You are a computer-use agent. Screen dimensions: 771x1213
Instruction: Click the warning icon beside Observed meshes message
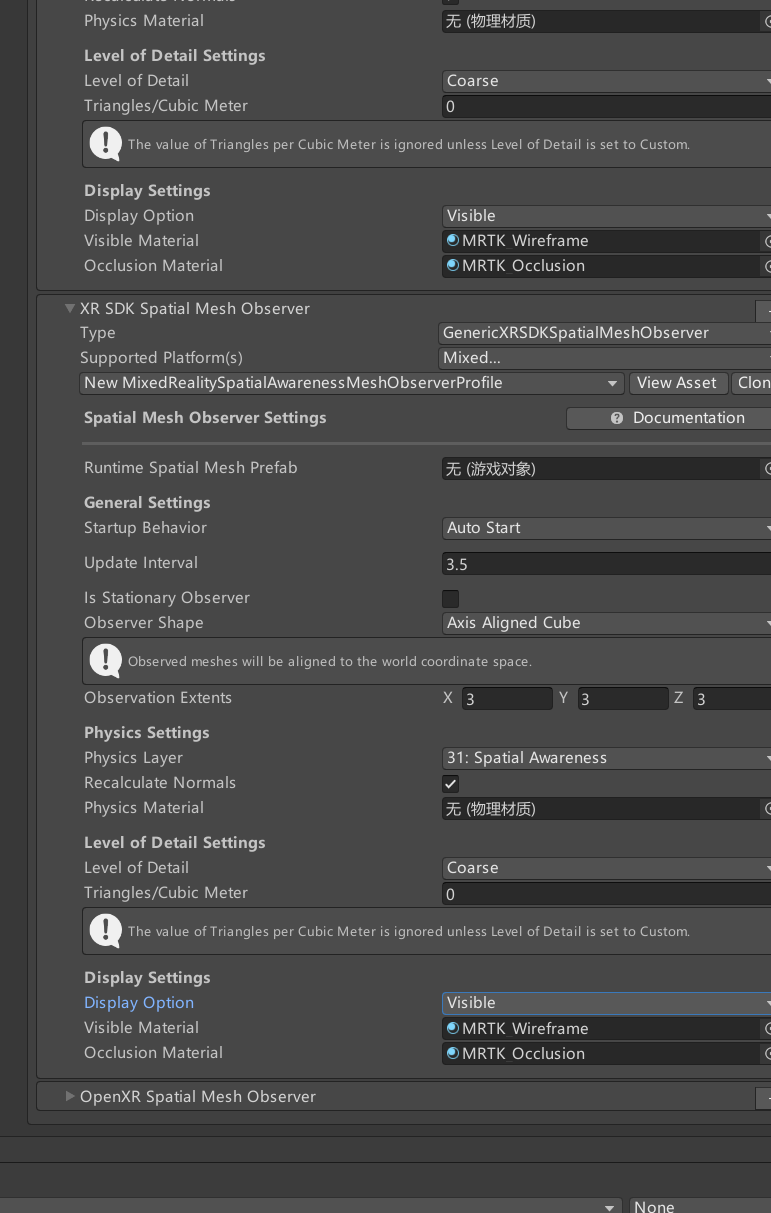[x=105, y=660]
